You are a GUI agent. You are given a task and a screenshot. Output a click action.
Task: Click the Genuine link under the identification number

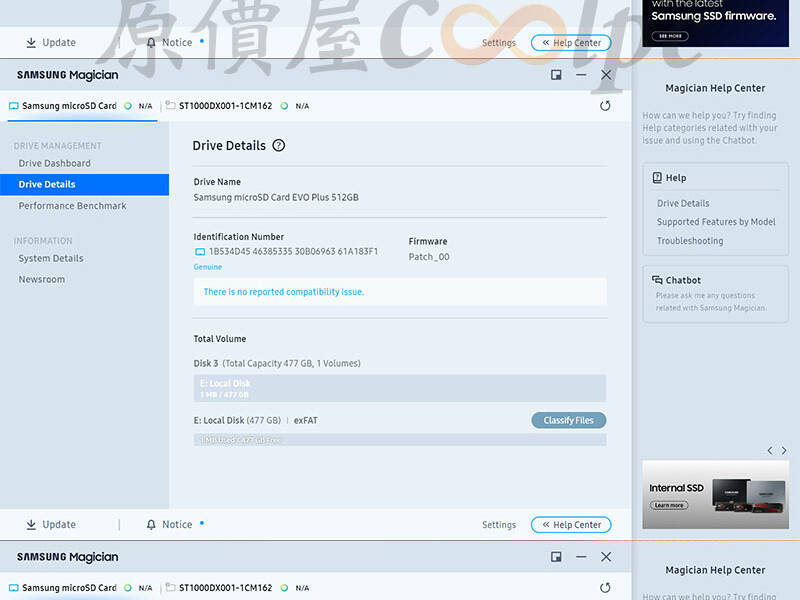pos(208,267)
